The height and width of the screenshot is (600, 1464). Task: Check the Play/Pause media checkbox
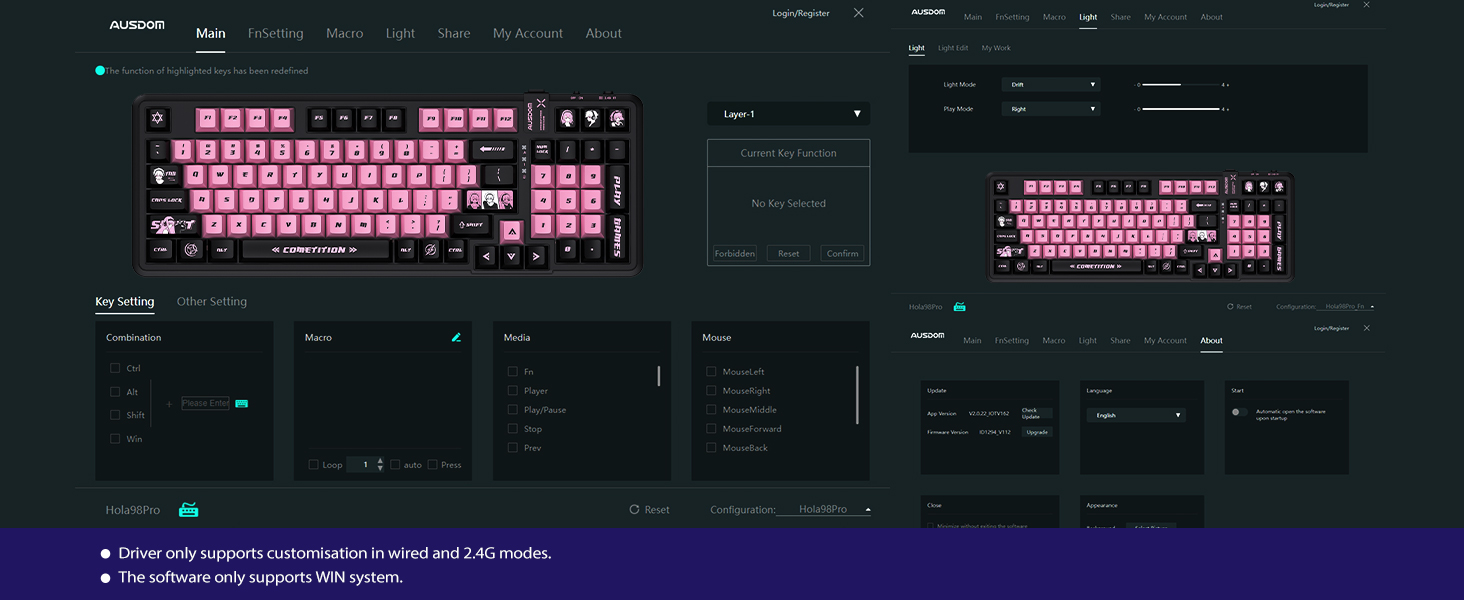(x=513, y=410)
